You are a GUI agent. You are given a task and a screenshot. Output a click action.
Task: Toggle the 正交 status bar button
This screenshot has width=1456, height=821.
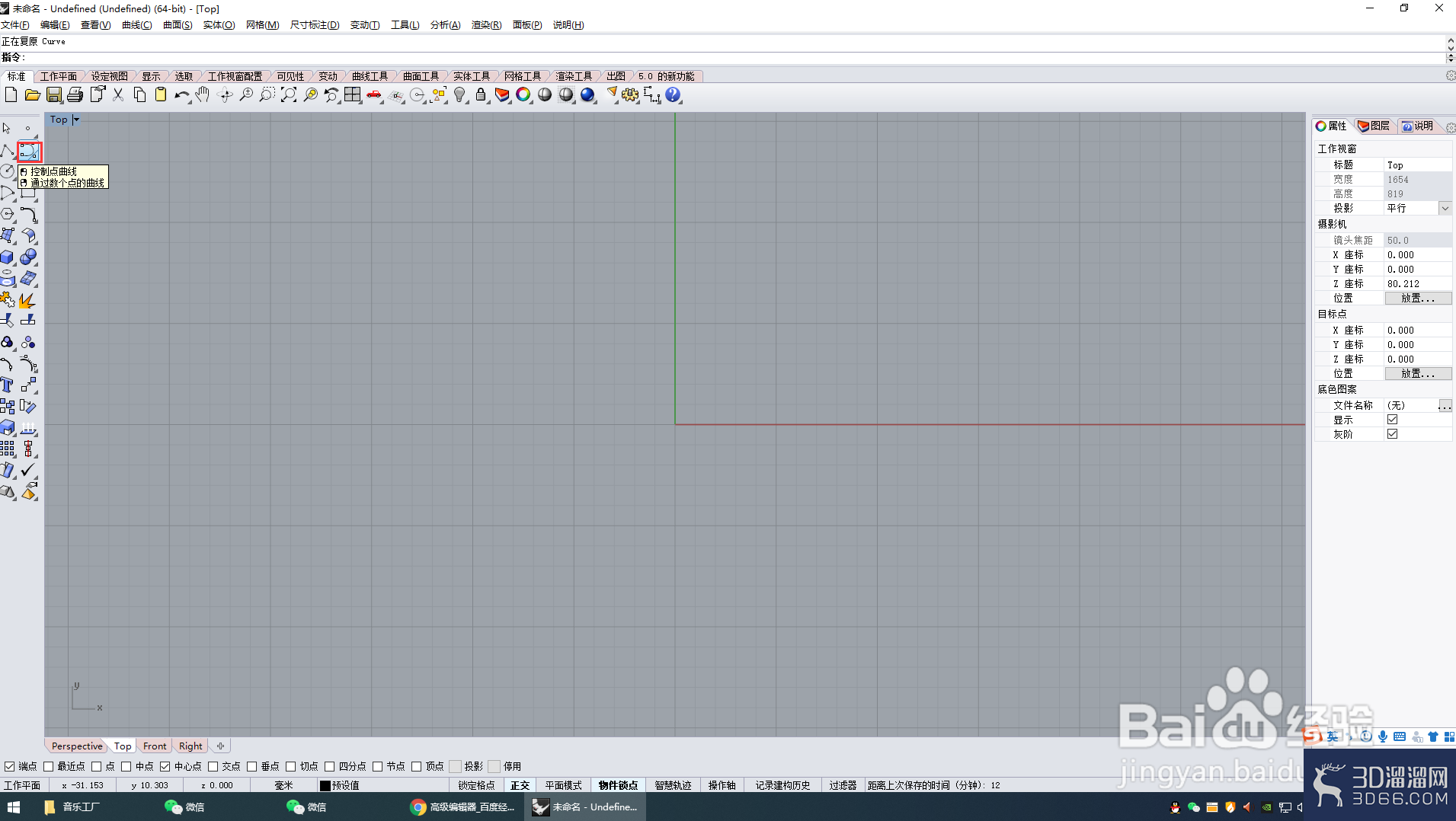pyautogui.click(x=520, y=785)
